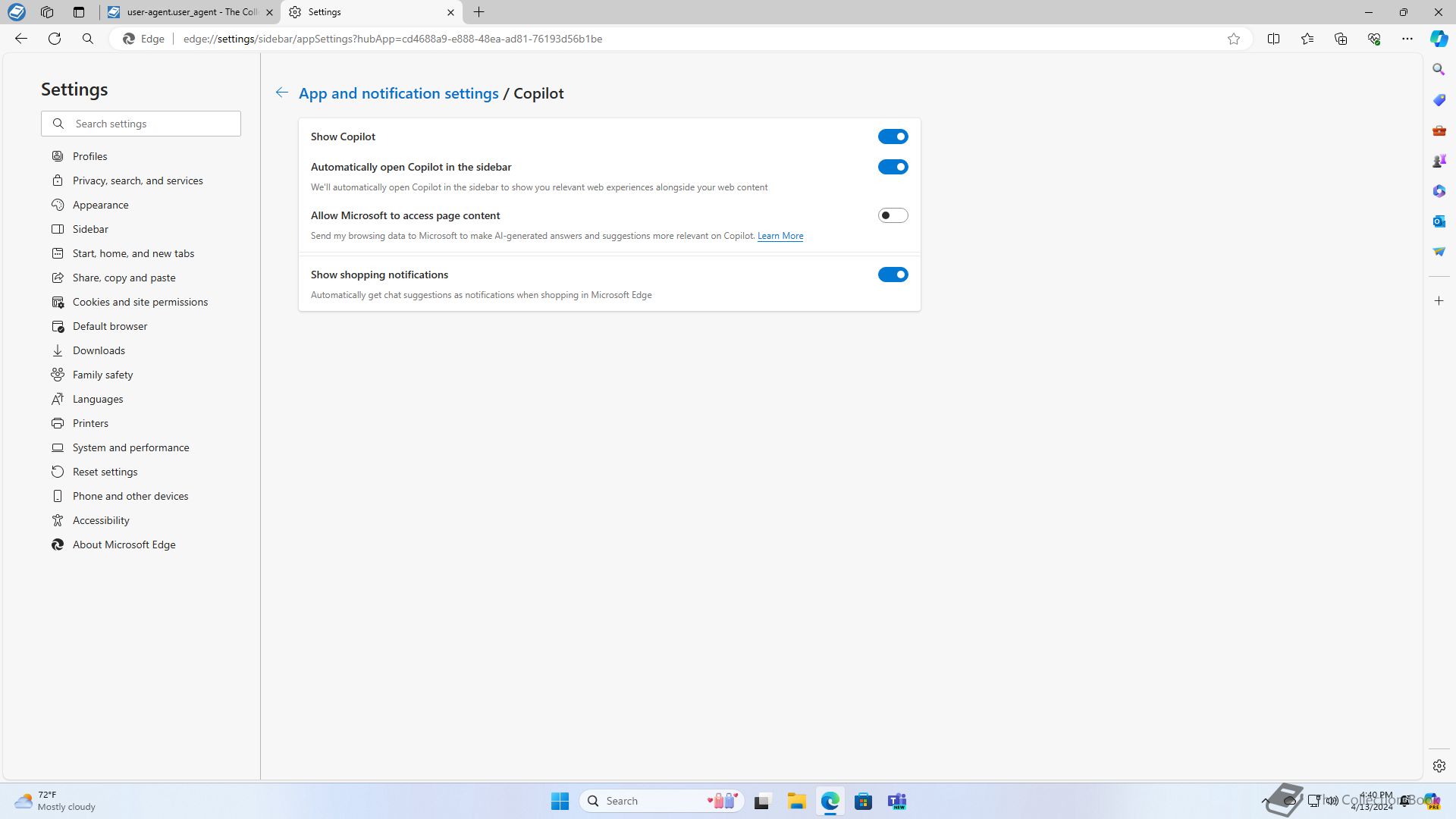Close the user-agent.user_agent tab
1456x819 pixels.
click(x=269, y=12)
